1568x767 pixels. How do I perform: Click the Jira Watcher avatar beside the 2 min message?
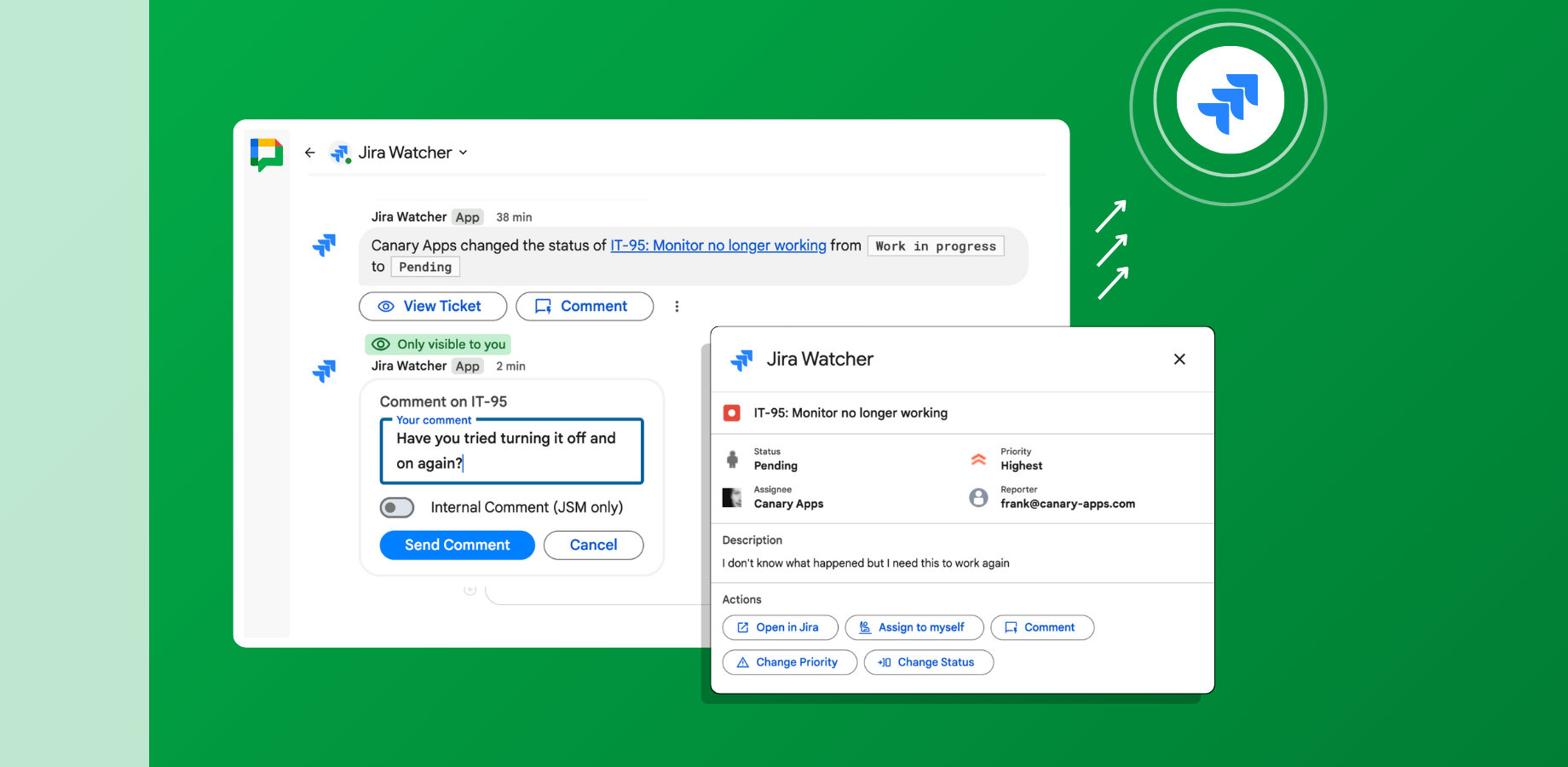point(325,371)
